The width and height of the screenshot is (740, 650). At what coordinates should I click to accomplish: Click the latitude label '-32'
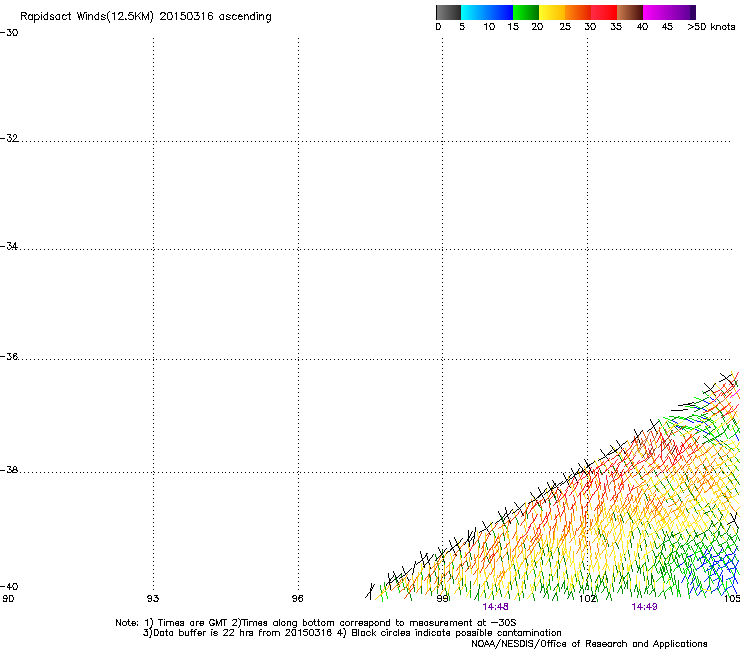point(9,138)
